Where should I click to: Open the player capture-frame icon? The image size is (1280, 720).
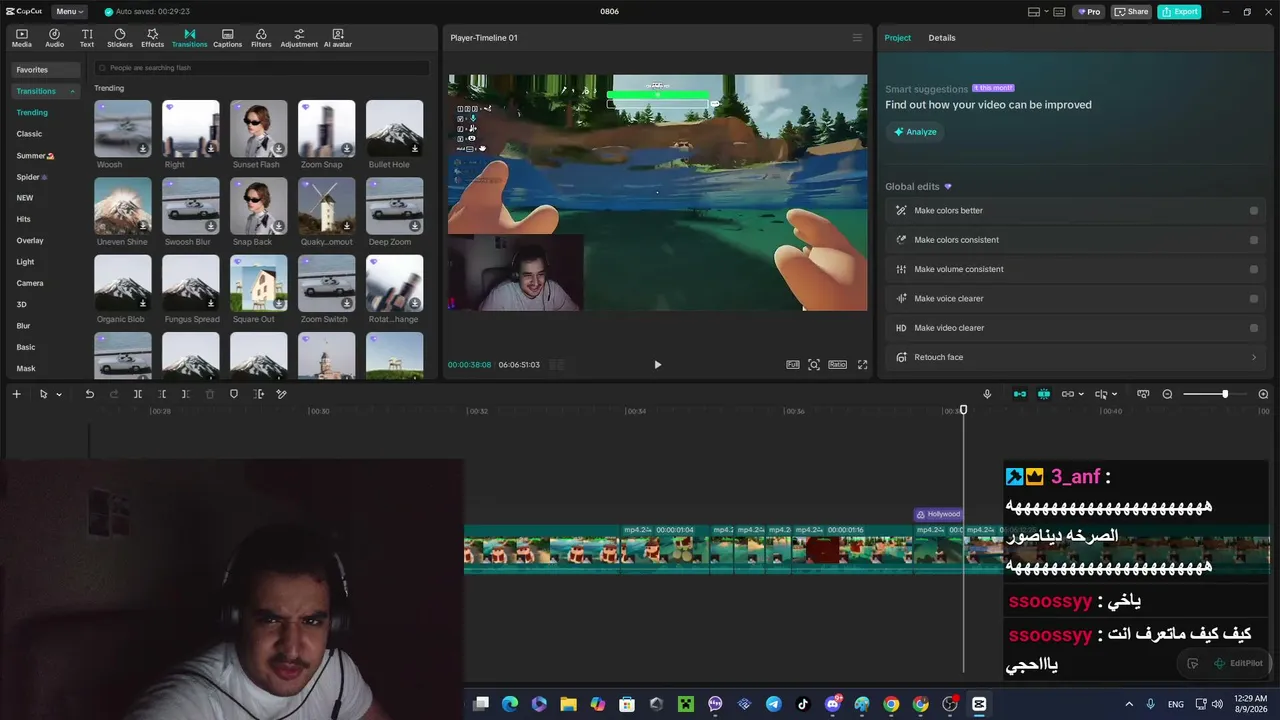(x=814, y=365)
